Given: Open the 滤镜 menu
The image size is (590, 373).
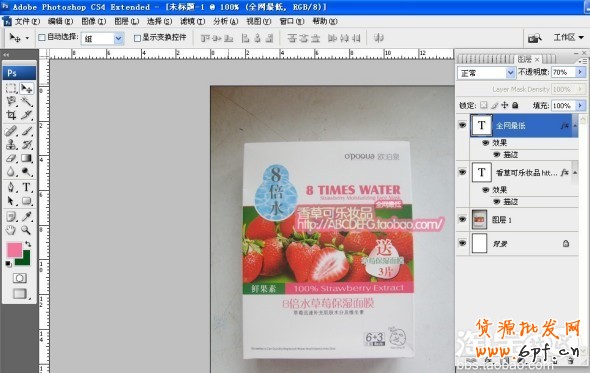Looking at the screenshot, I should tap(192, 21).
